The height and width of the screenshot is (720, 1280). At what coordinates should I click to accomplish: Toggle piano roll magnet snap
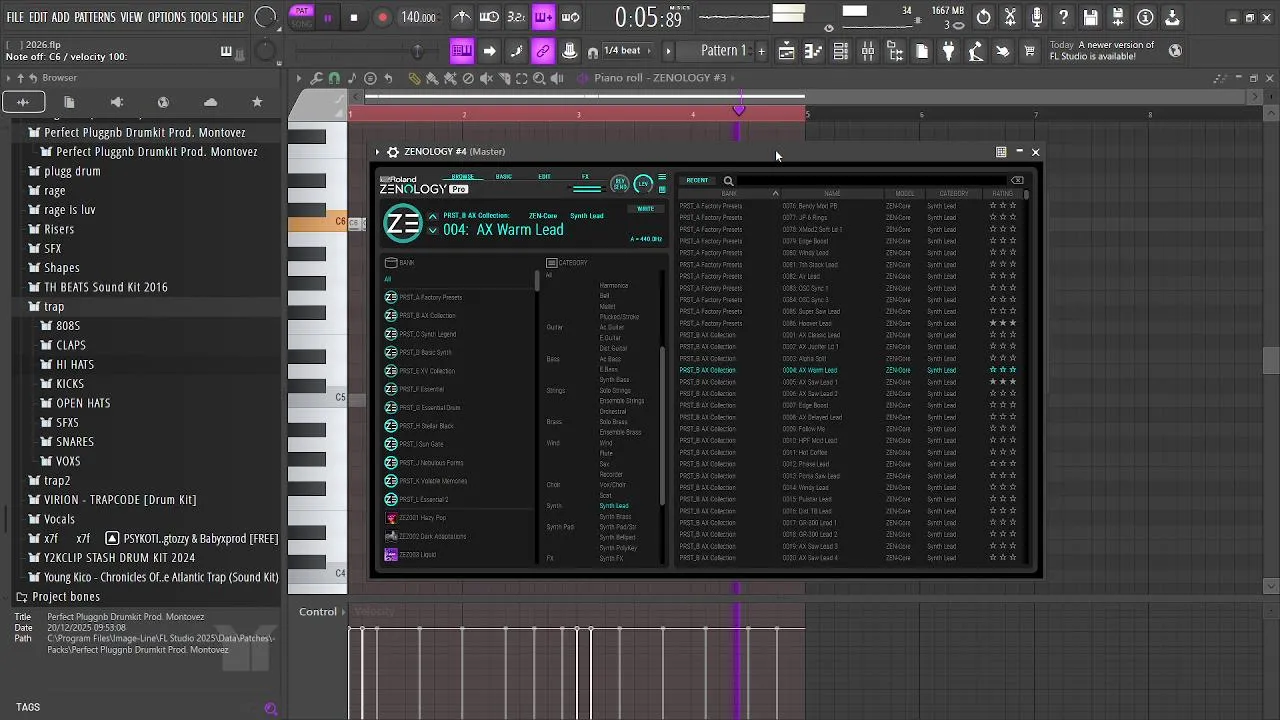[334, 78]
